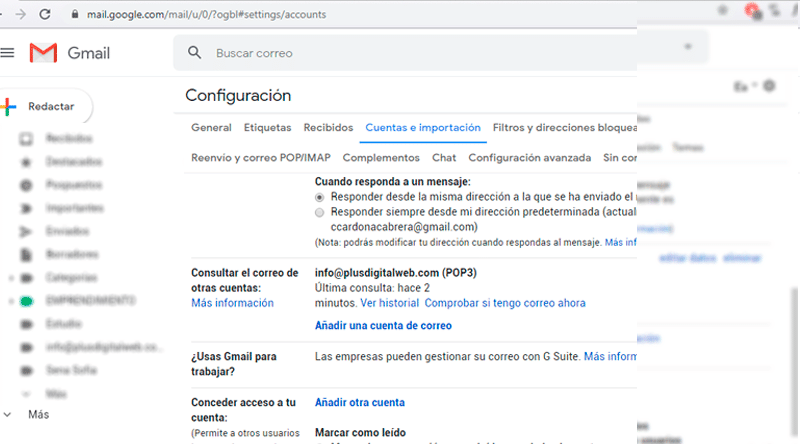This screenshot has height=444, width=800.
Task: Click the settings gear icon at right
Action: click(769, 86)
